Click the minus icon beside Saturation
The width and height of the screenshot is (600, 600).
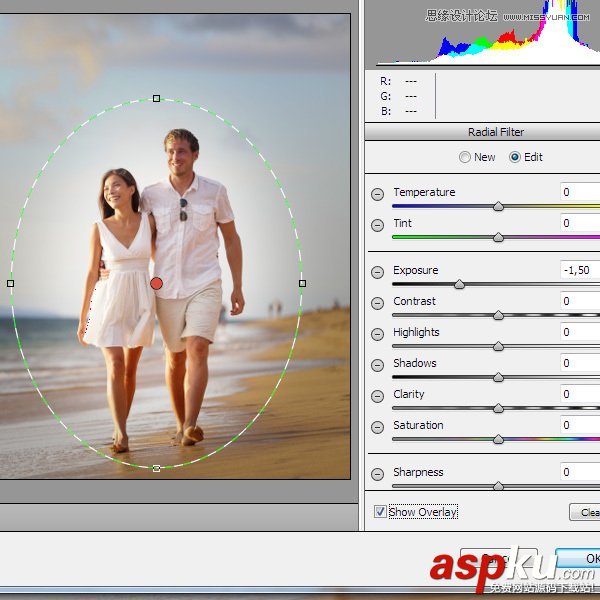pyautogui.click(x=377, y=427)
